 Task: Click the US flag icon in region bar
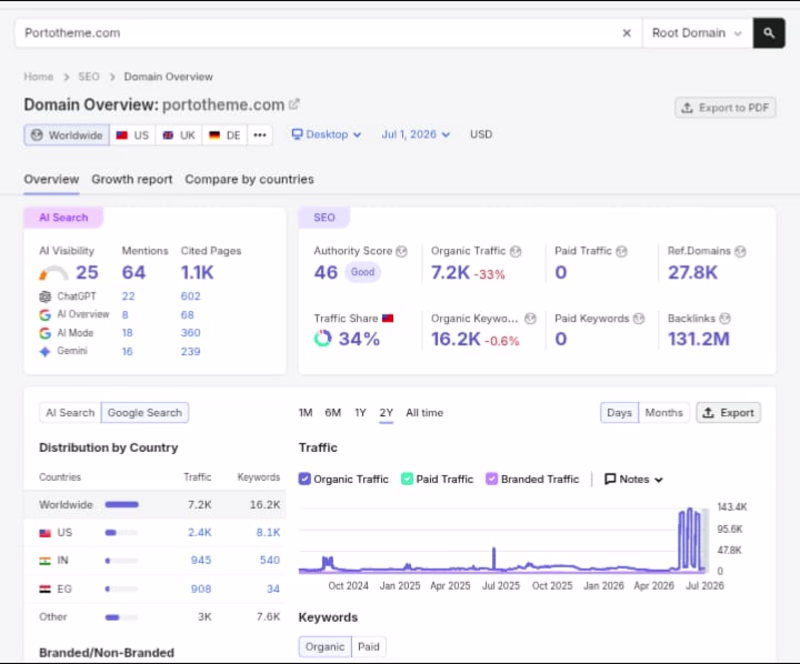[x=121, y=135]
